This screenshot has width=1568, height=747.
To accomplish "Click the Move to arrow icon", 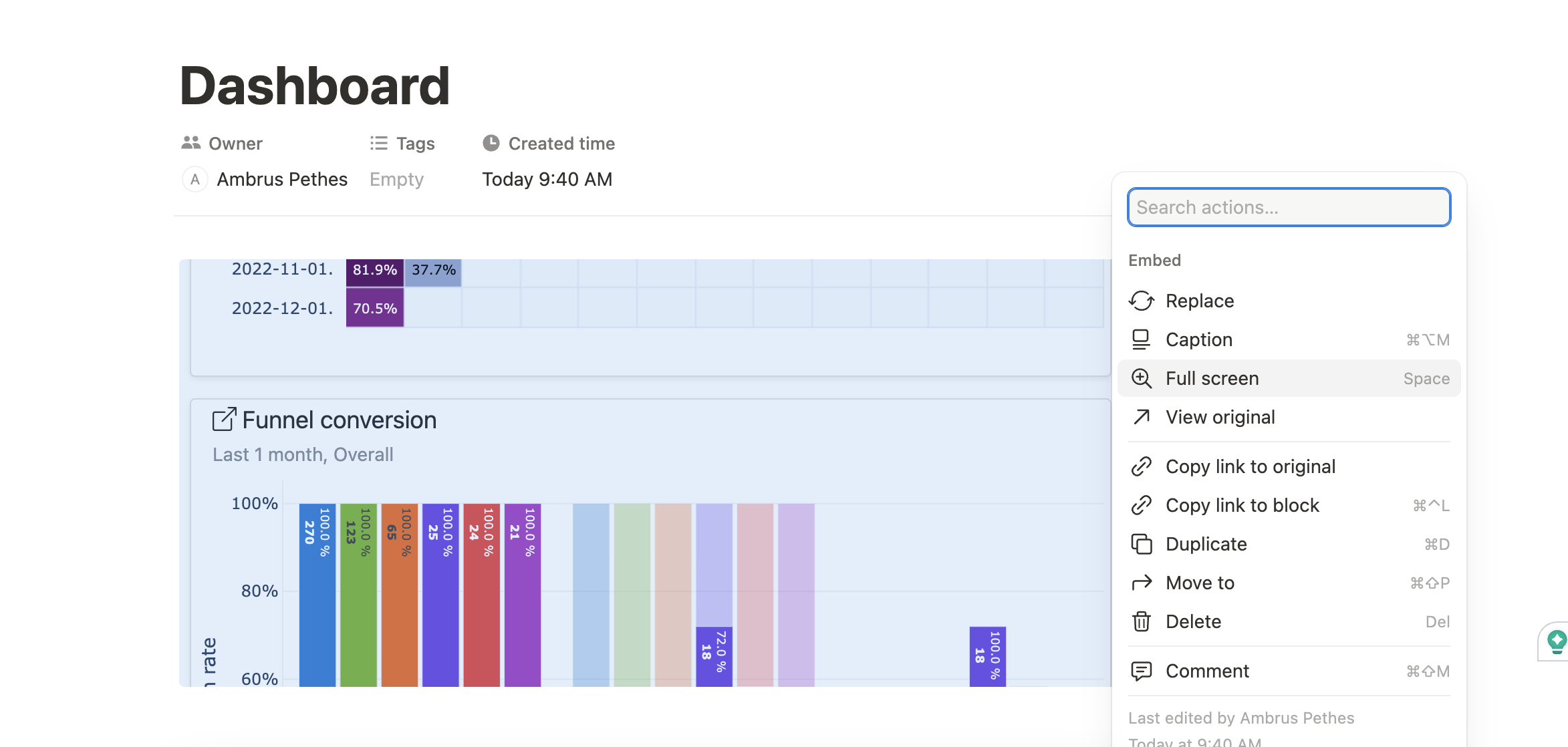I will click(x=1142, y=583).
